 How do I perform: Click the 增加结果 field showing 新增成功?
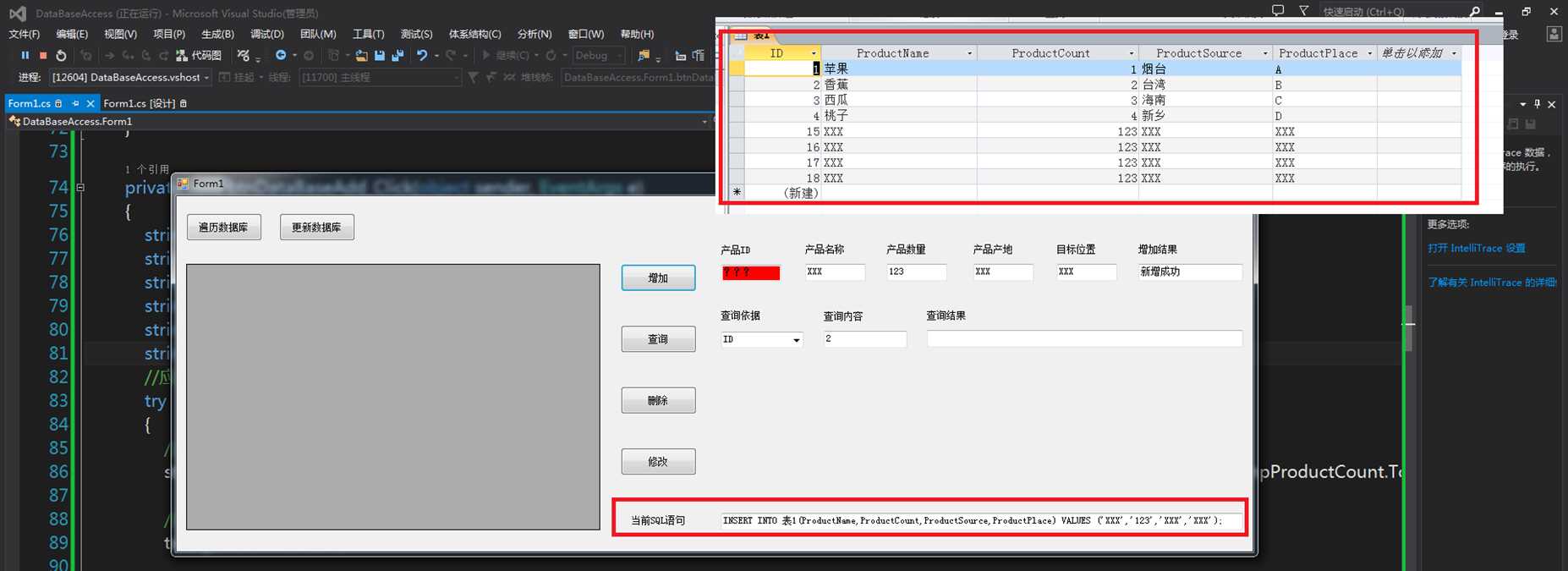(1190, 272)
